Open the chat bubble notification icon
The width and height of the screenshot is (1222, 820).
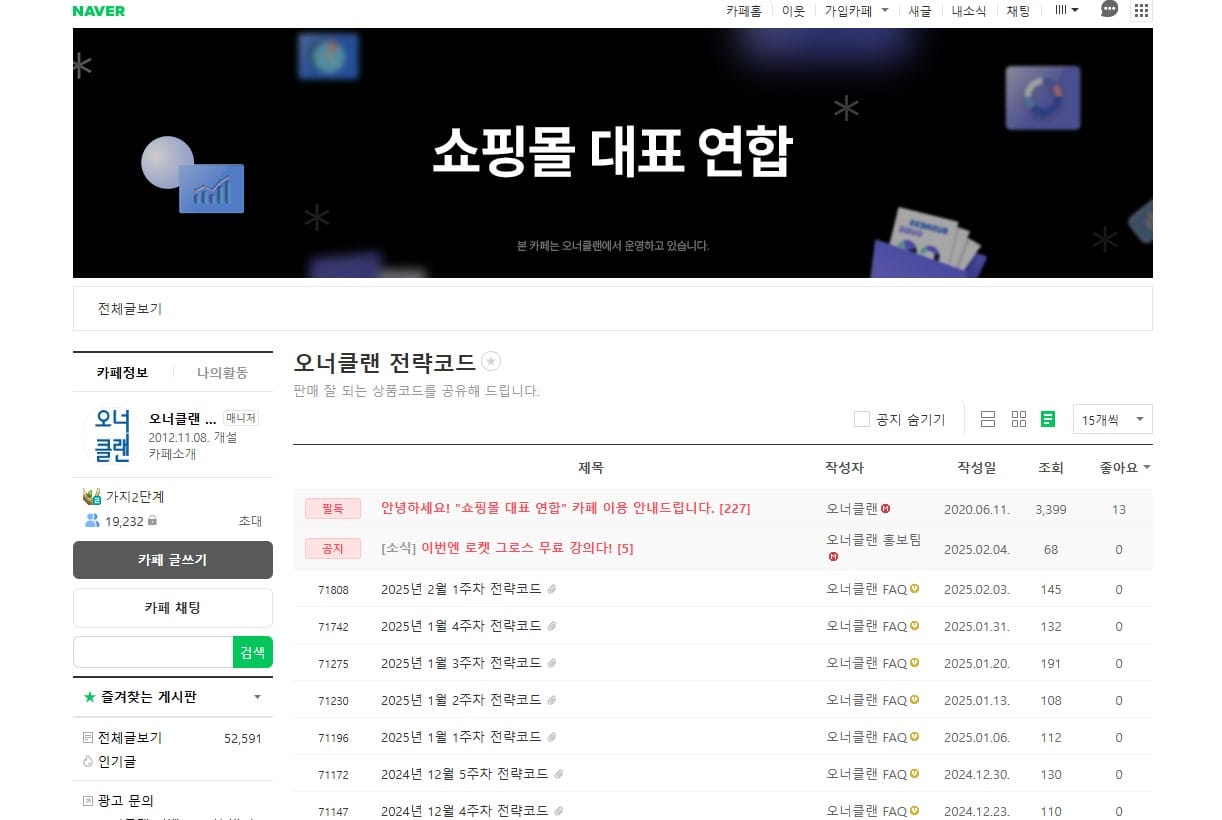click(1109, 10)
